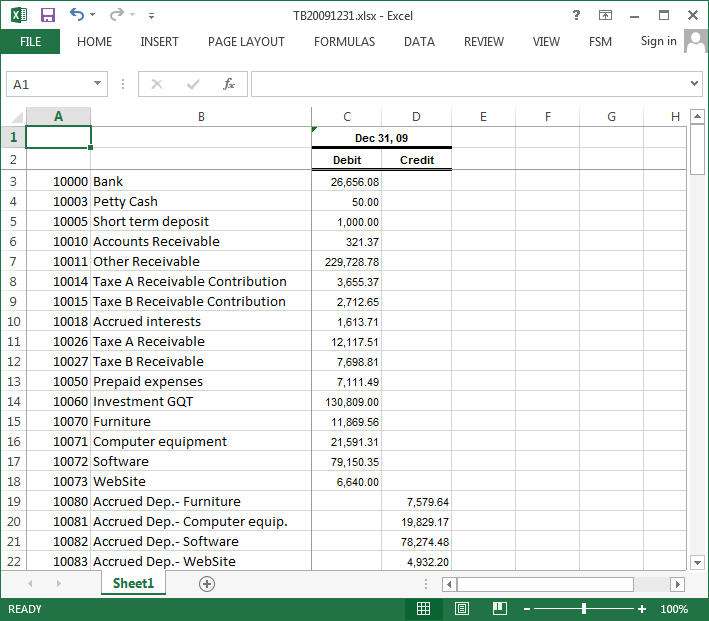
Task: Open the FSM tab
Action: [x=600, y=42]
